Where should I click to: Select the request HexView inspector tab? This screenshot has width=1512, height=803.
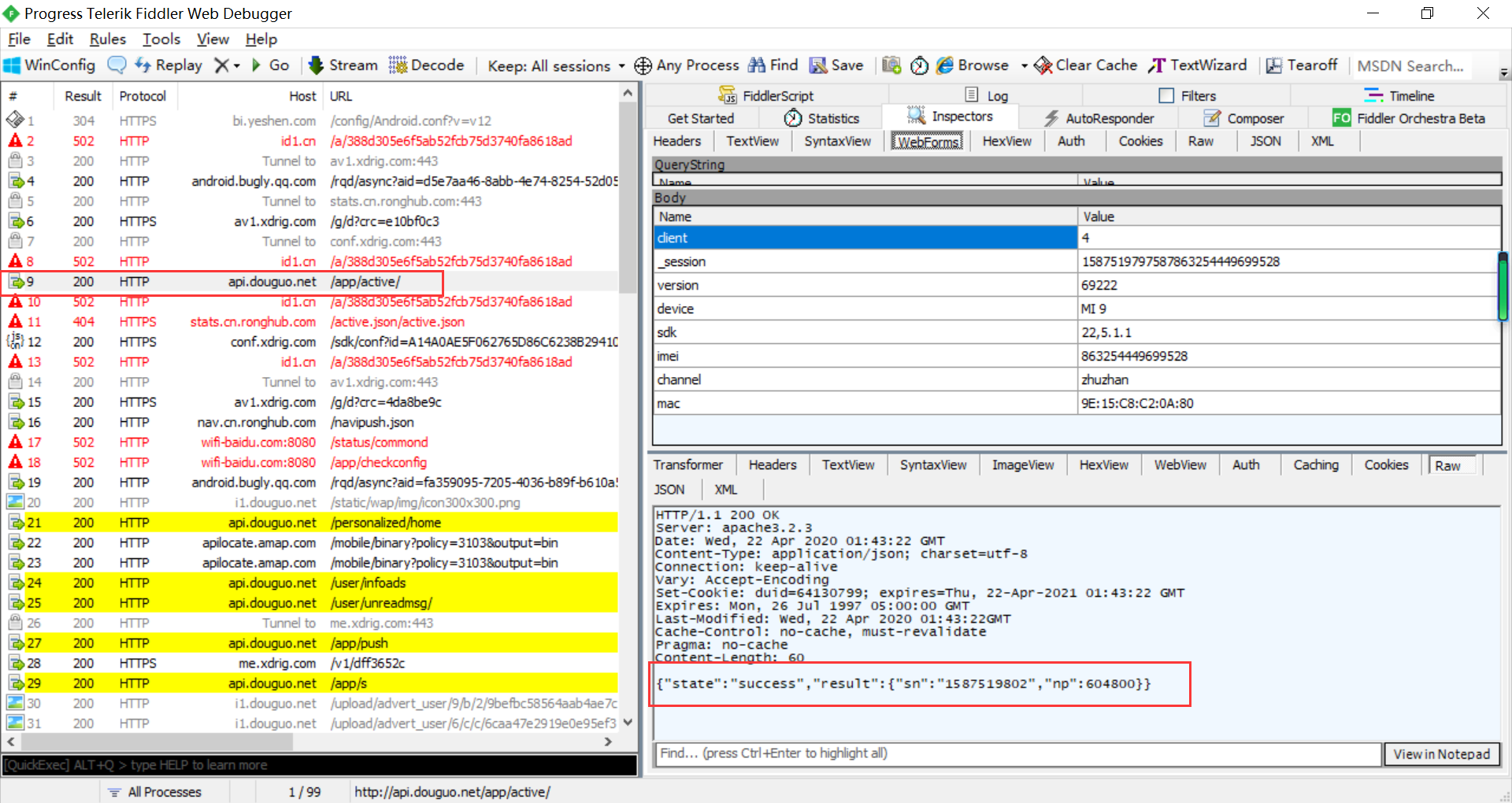click(1006, 141)
